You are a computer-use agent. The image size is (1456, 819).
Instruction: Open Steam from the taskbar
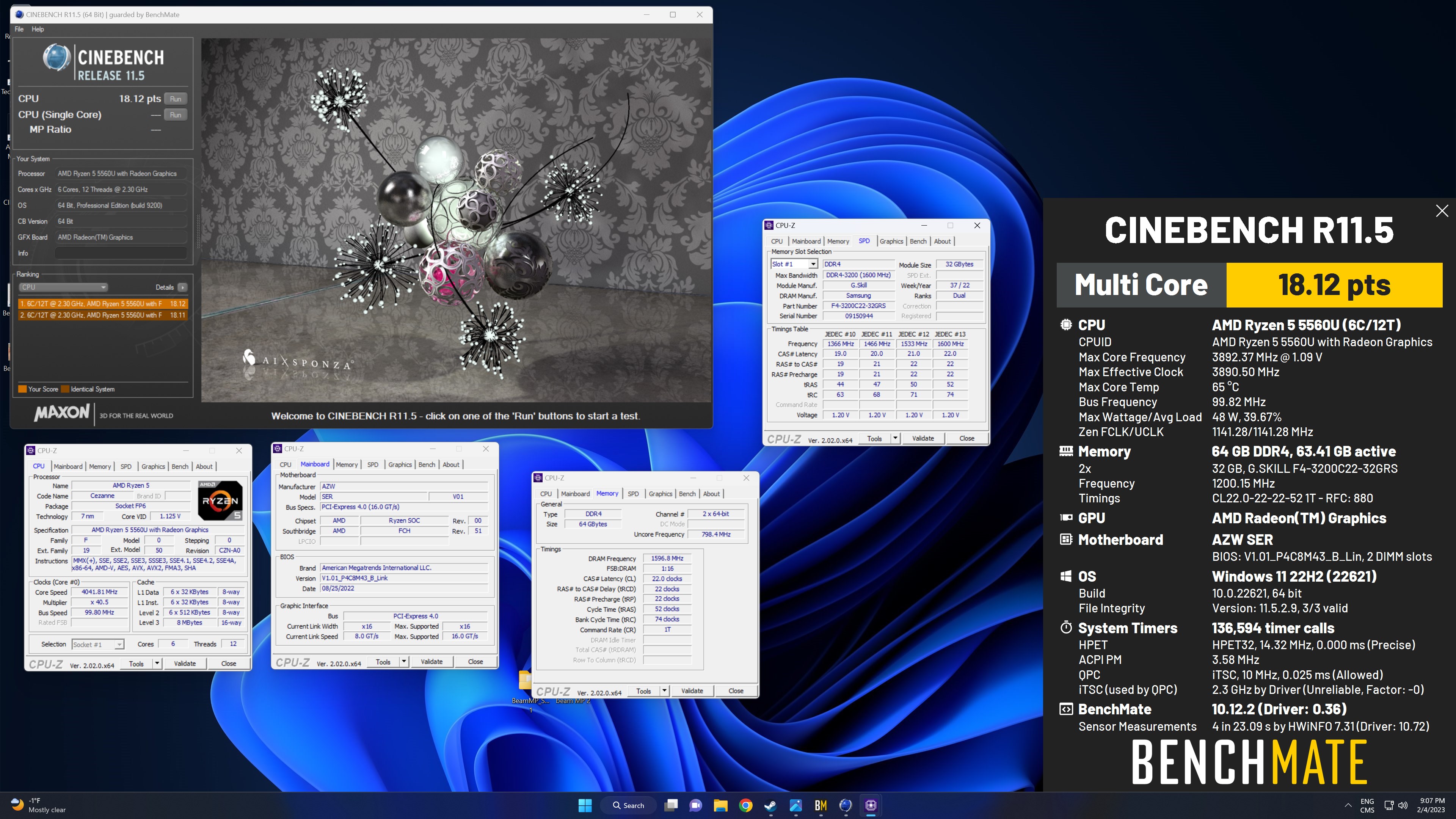point(770,805)
